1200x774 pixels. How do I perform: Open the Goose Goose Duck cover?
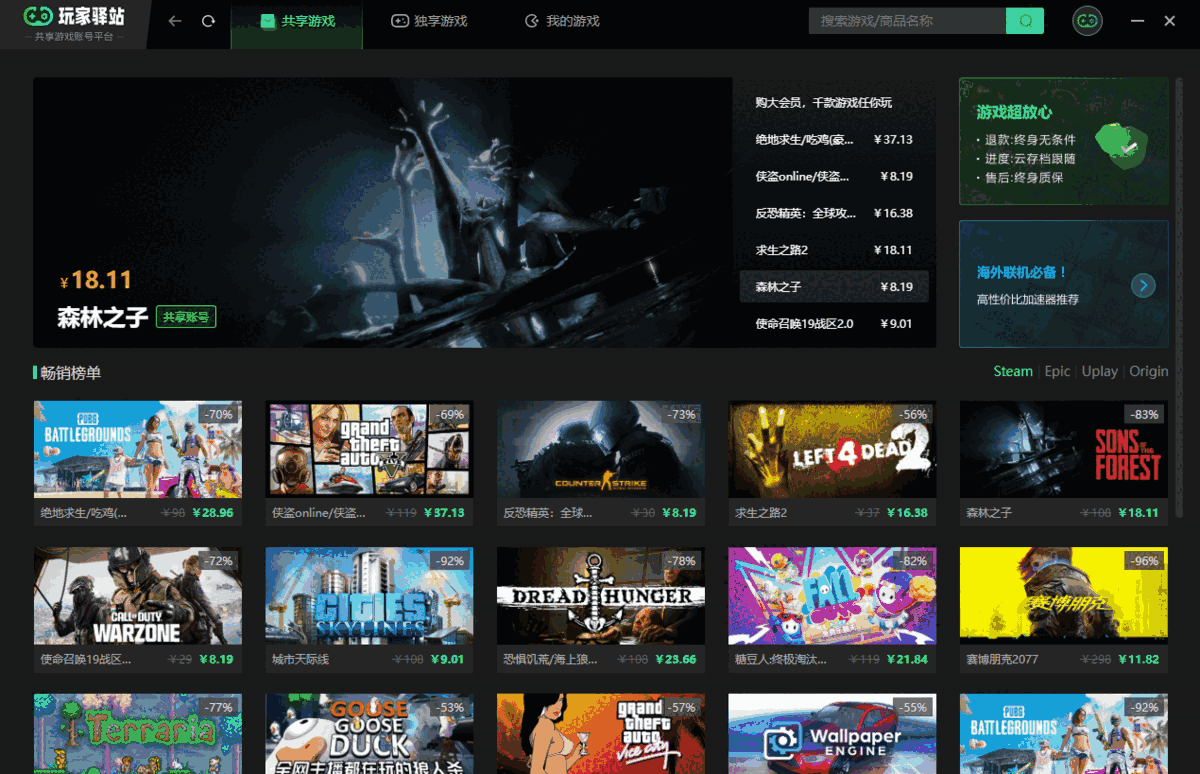click(x=369, y=734)
